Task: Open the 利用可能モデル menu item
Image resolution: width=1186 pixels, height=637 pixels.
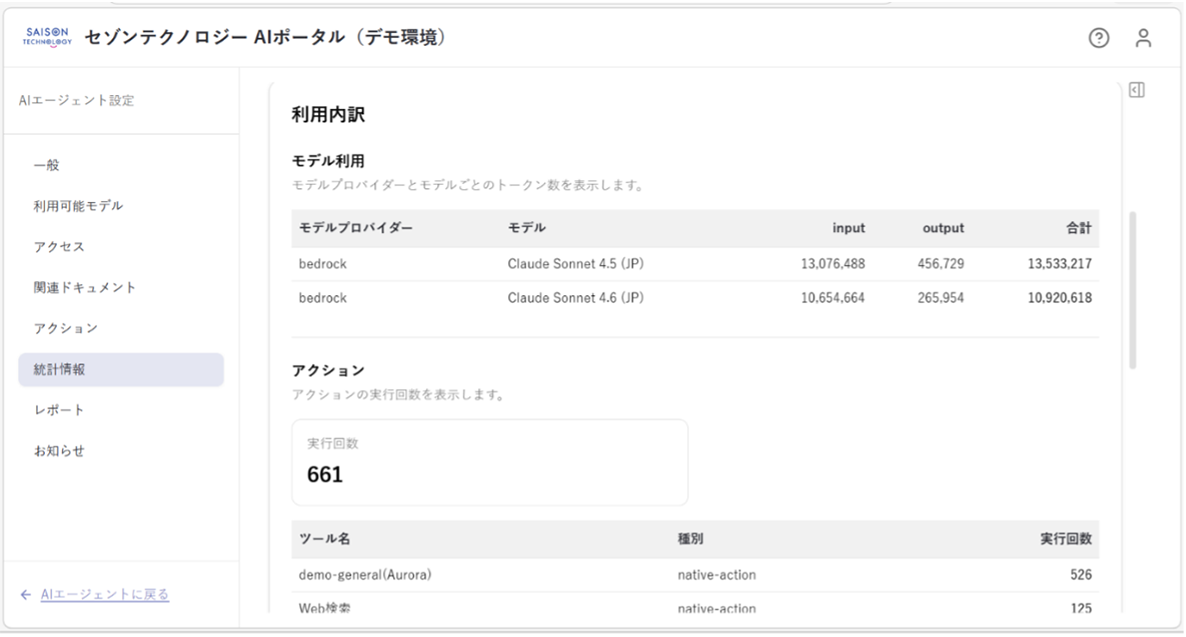Action: click(x=121, y=206)
